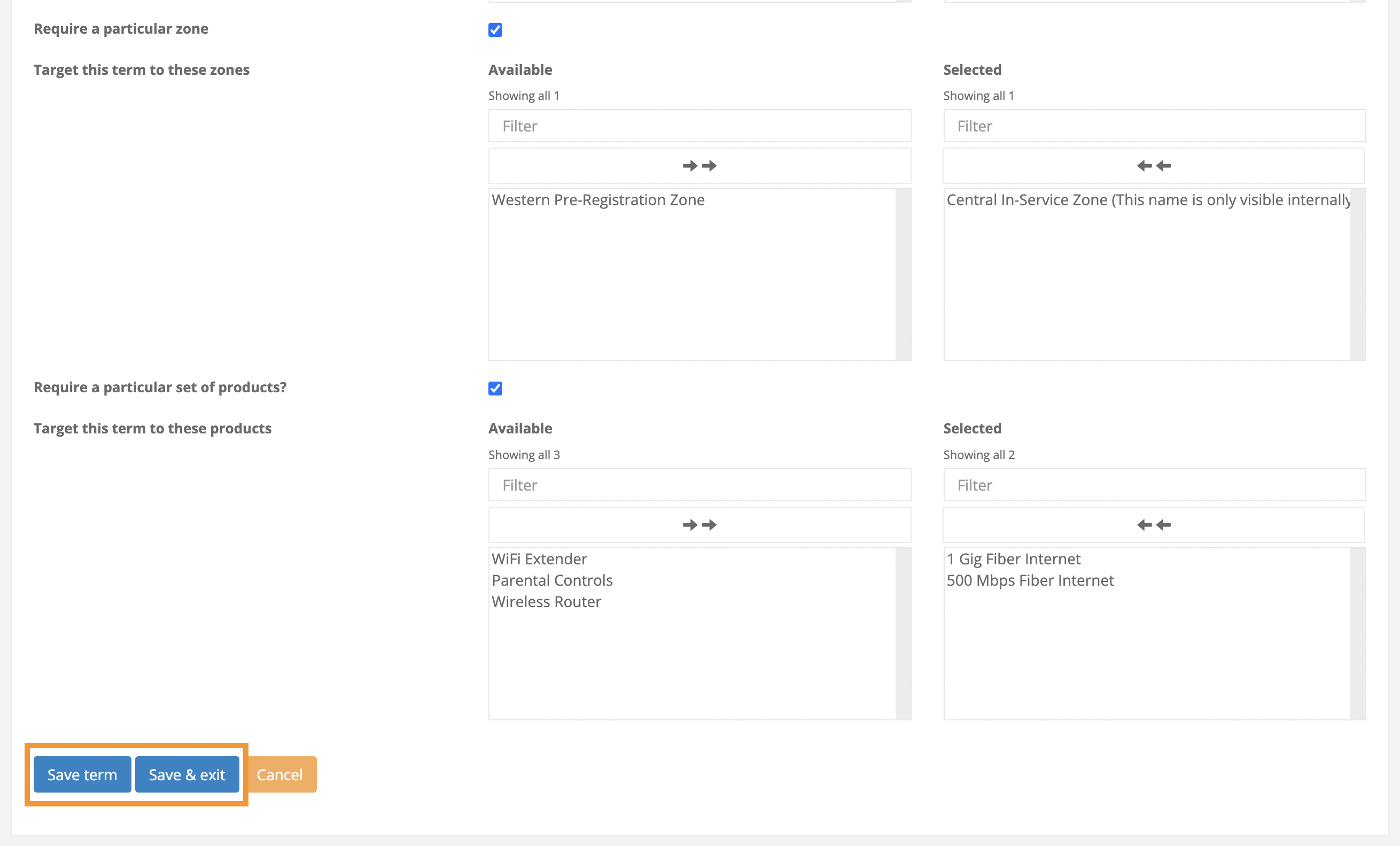Cancel editing the term
The height and width of the screenshot is (846, 1400).
[x=279, y=774]
